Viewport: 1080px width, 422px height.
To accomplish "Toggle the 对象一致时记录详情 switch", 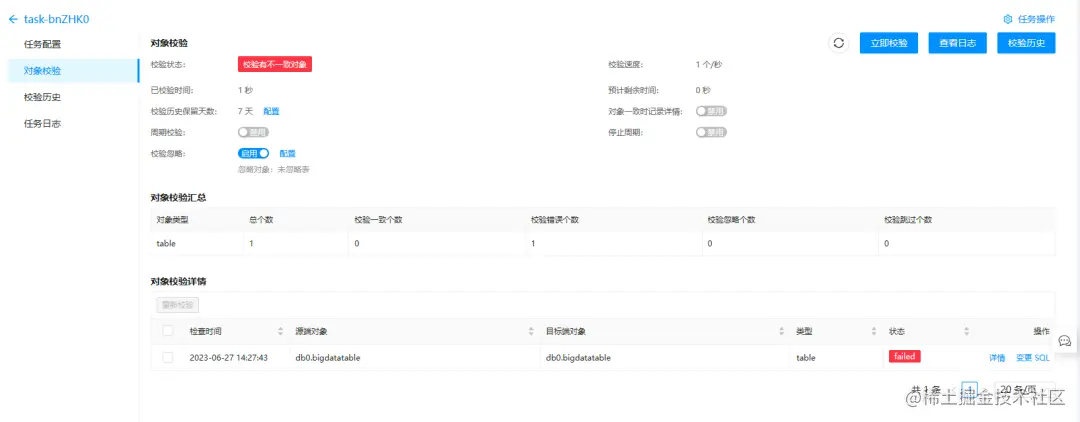I will pos(711,112).
